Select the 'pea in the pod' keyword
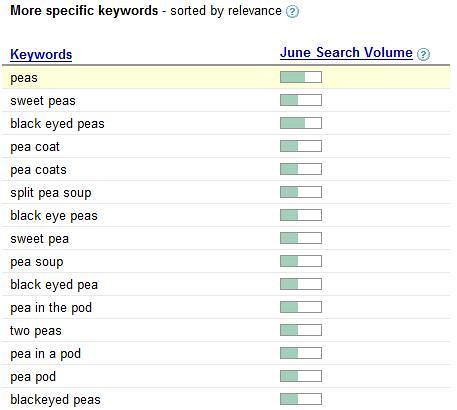This screenshot has height=410, width=457. click(51, 308)
